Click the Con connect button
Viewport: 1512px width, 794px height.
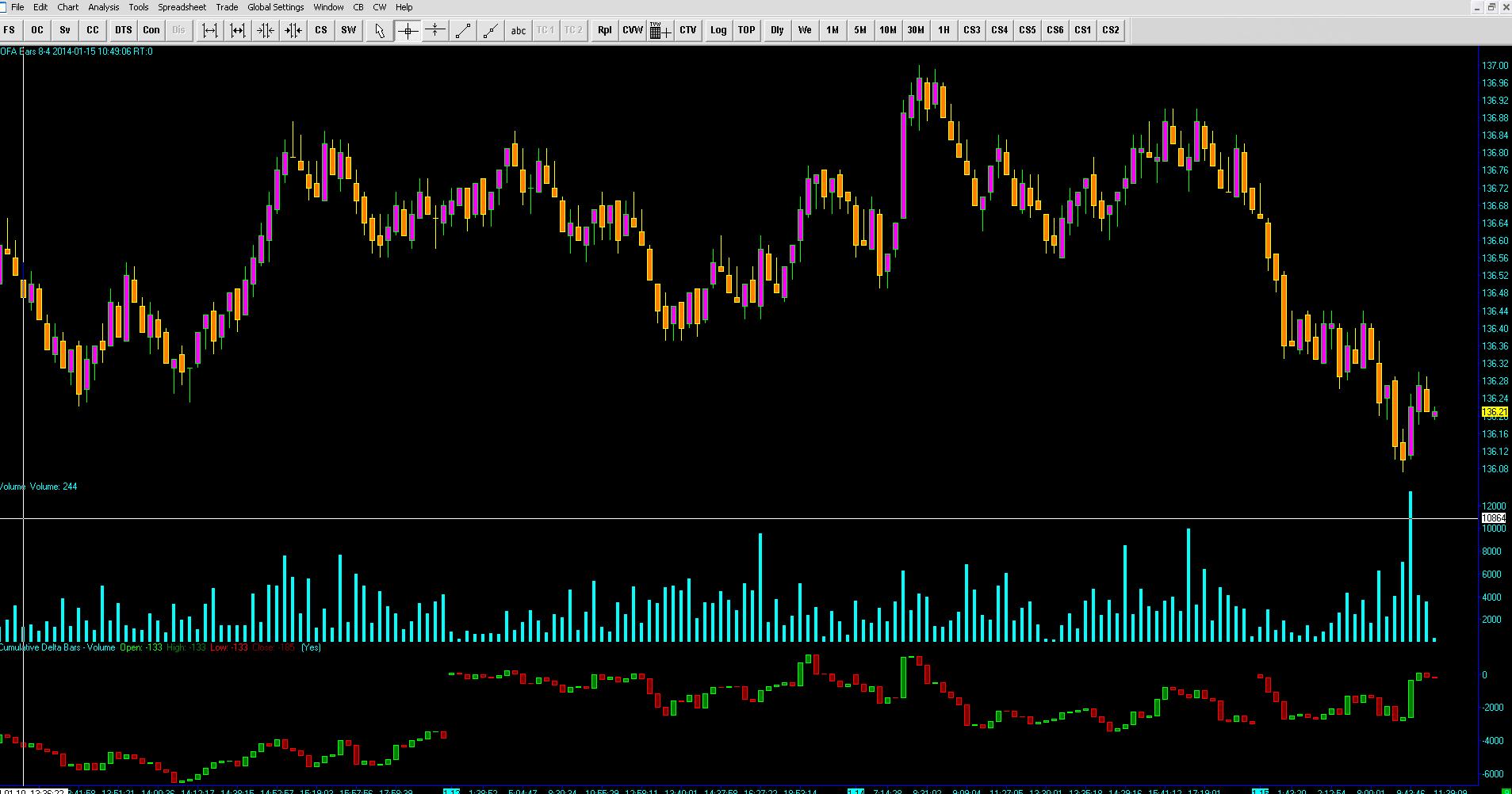click(x=151, y=30)
